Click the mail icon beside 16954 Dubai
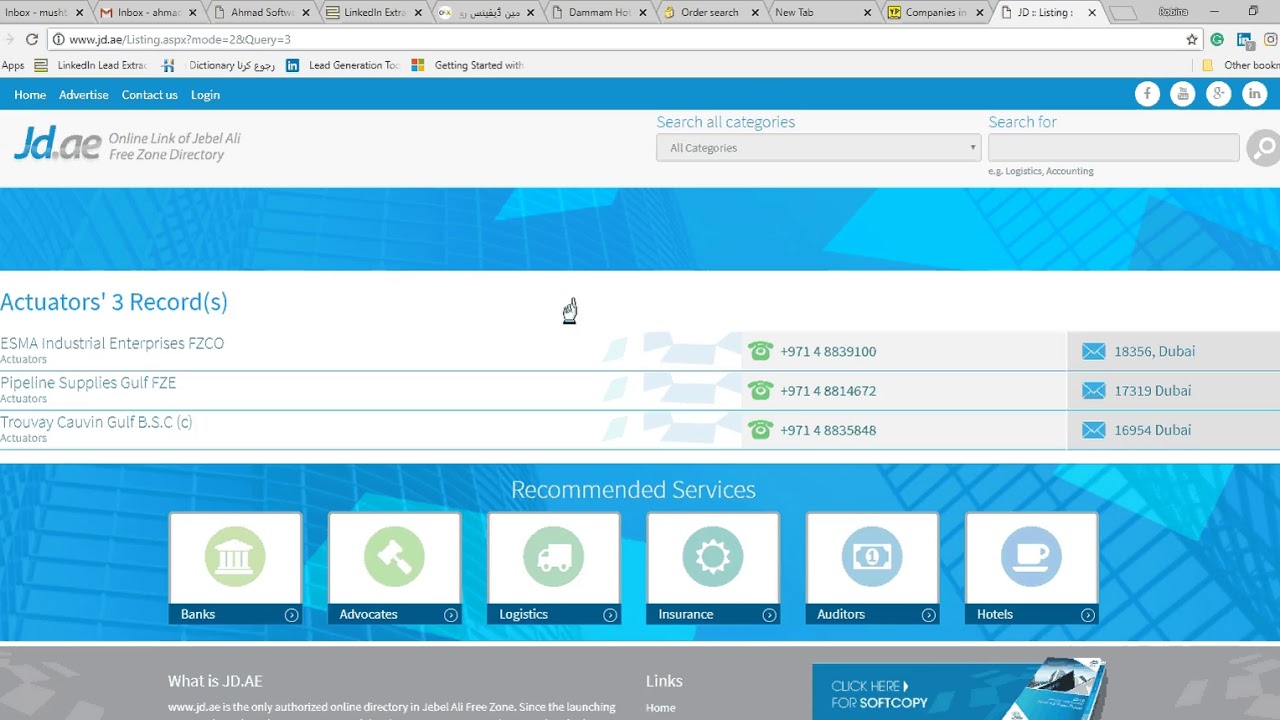Screen dimensions: 1280x720 [1094, 430]
